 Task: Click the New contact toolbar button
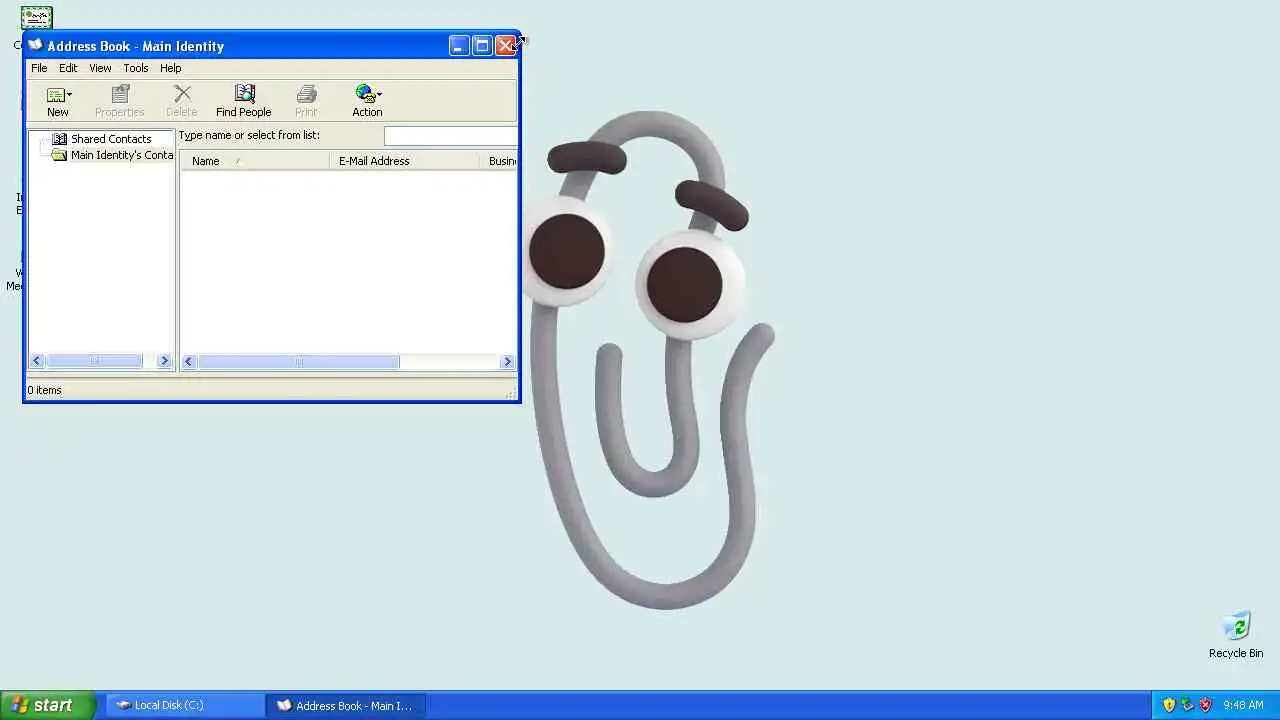click(x=57, y=101)
